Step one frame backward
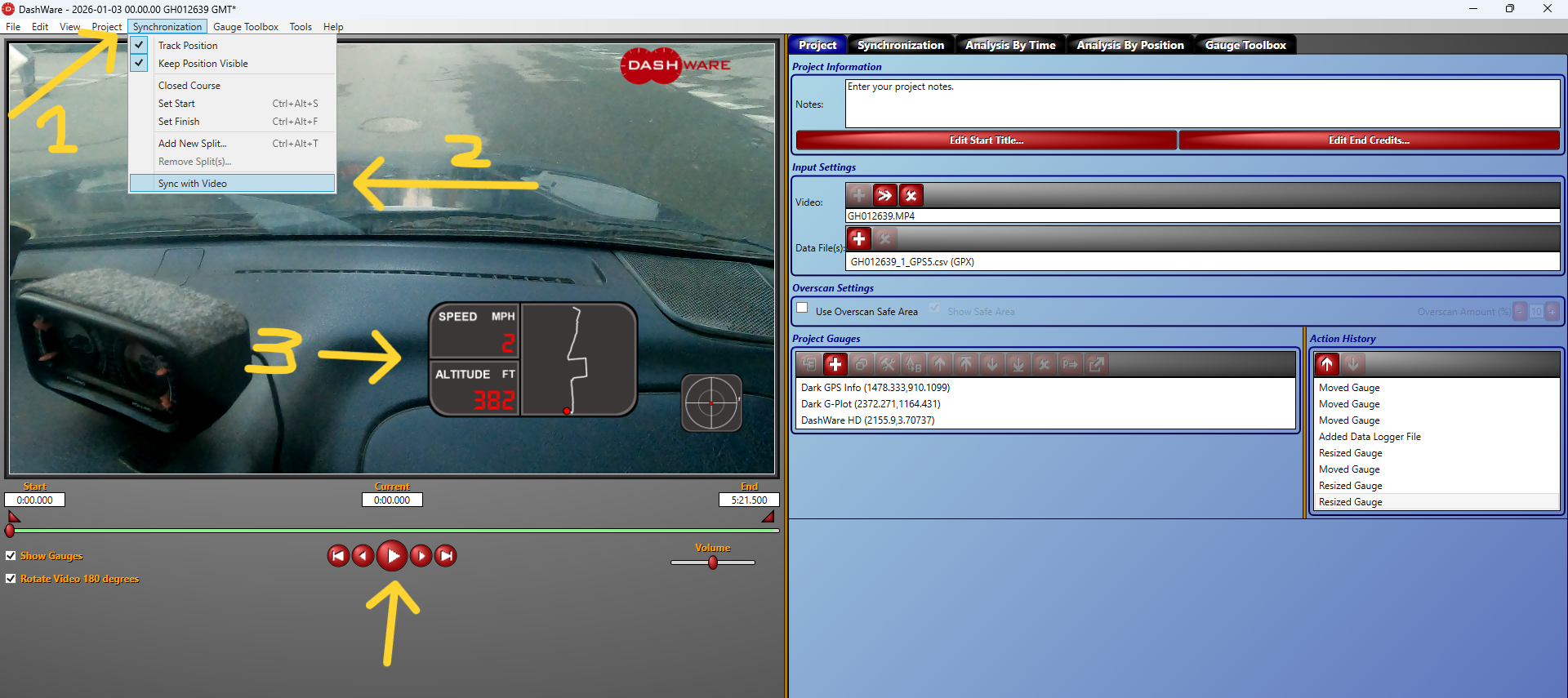 (363, 556)
